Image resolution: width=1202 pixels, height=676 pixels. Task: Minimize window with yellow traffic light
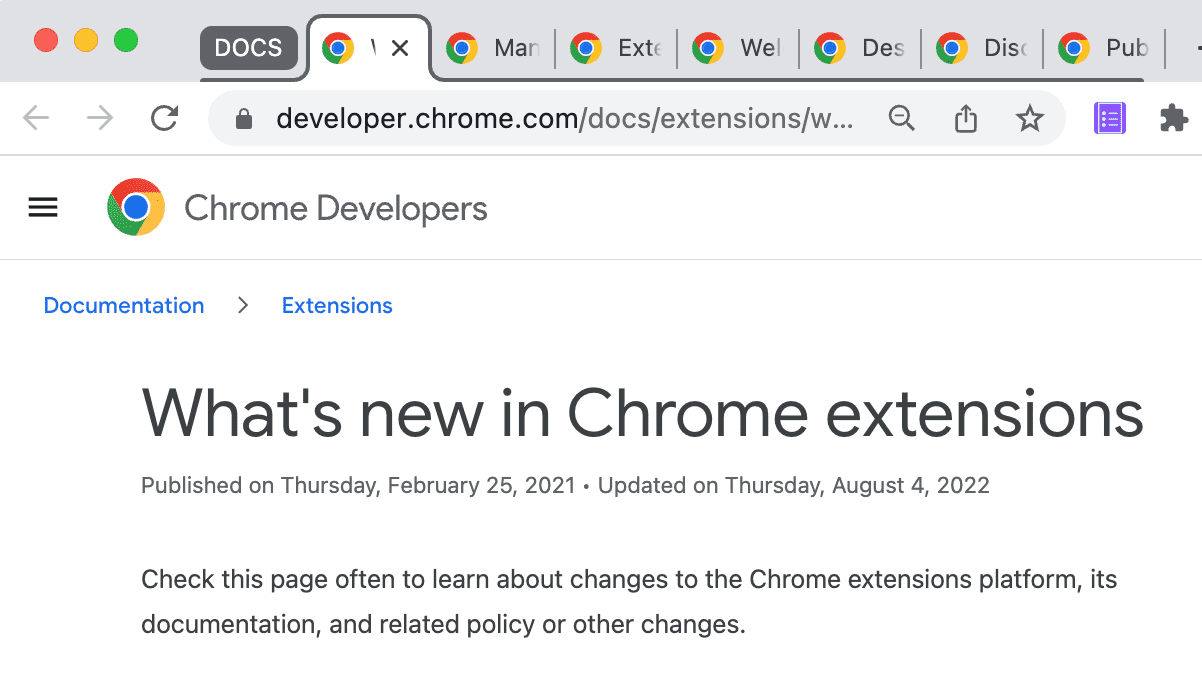pyautogui.click(x=86, y=41)
